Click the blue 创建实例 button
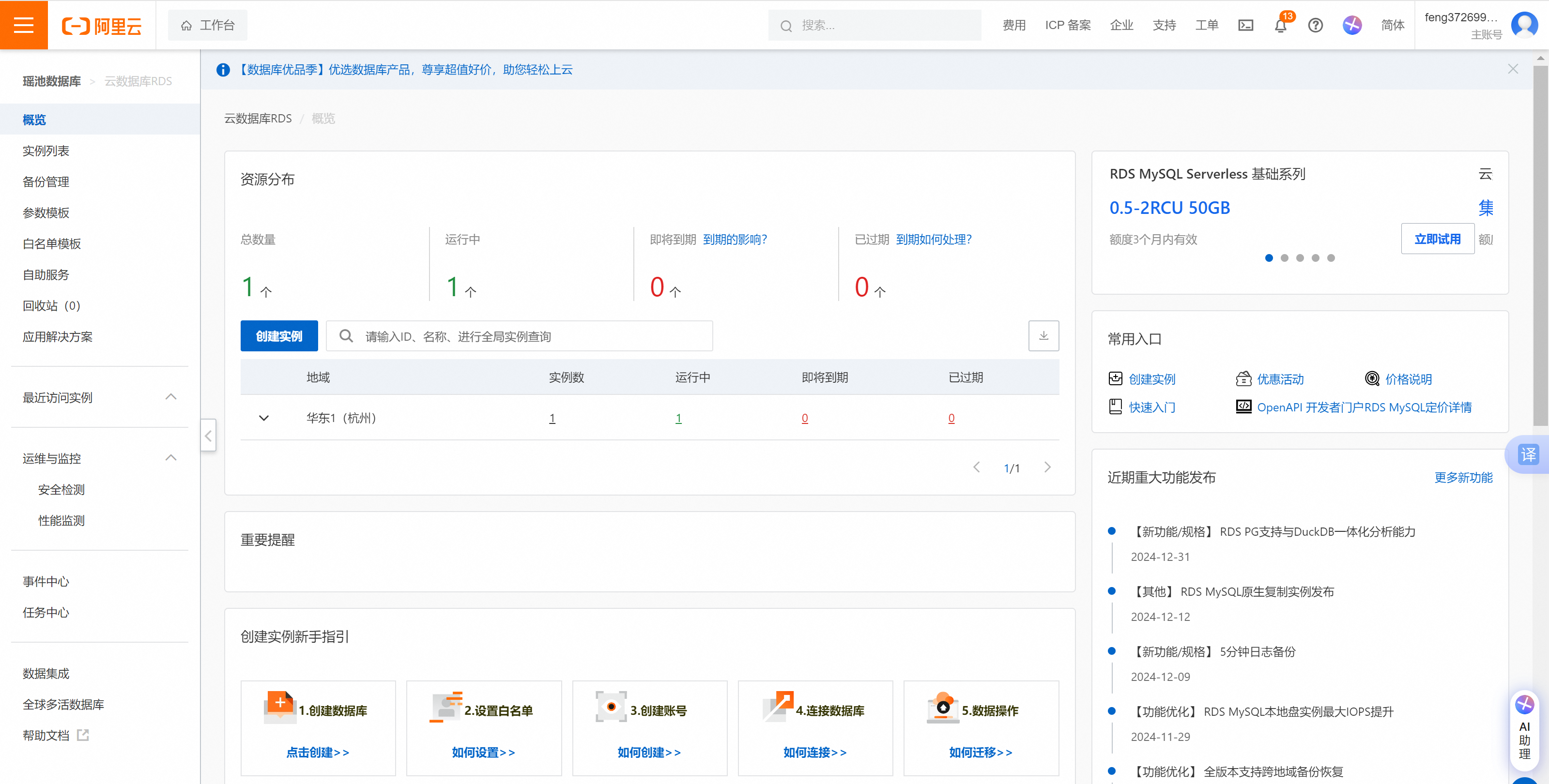 [x=279, y=336]
